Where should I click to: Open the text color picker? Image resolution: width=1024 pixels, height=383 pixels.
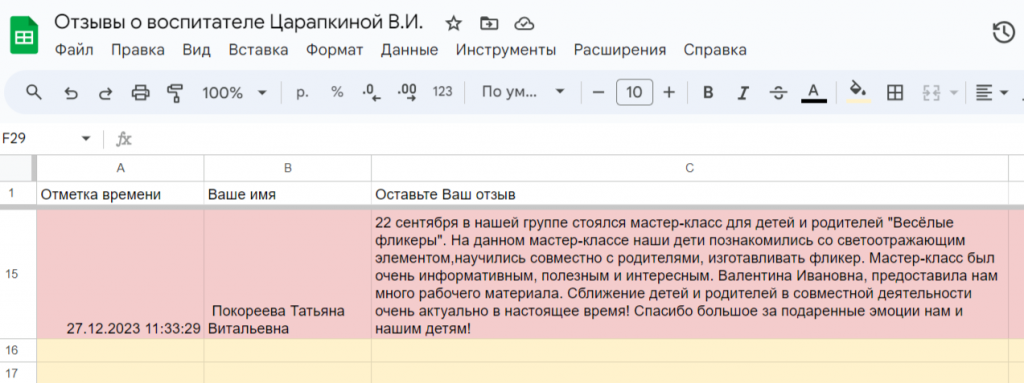(813, 93)
